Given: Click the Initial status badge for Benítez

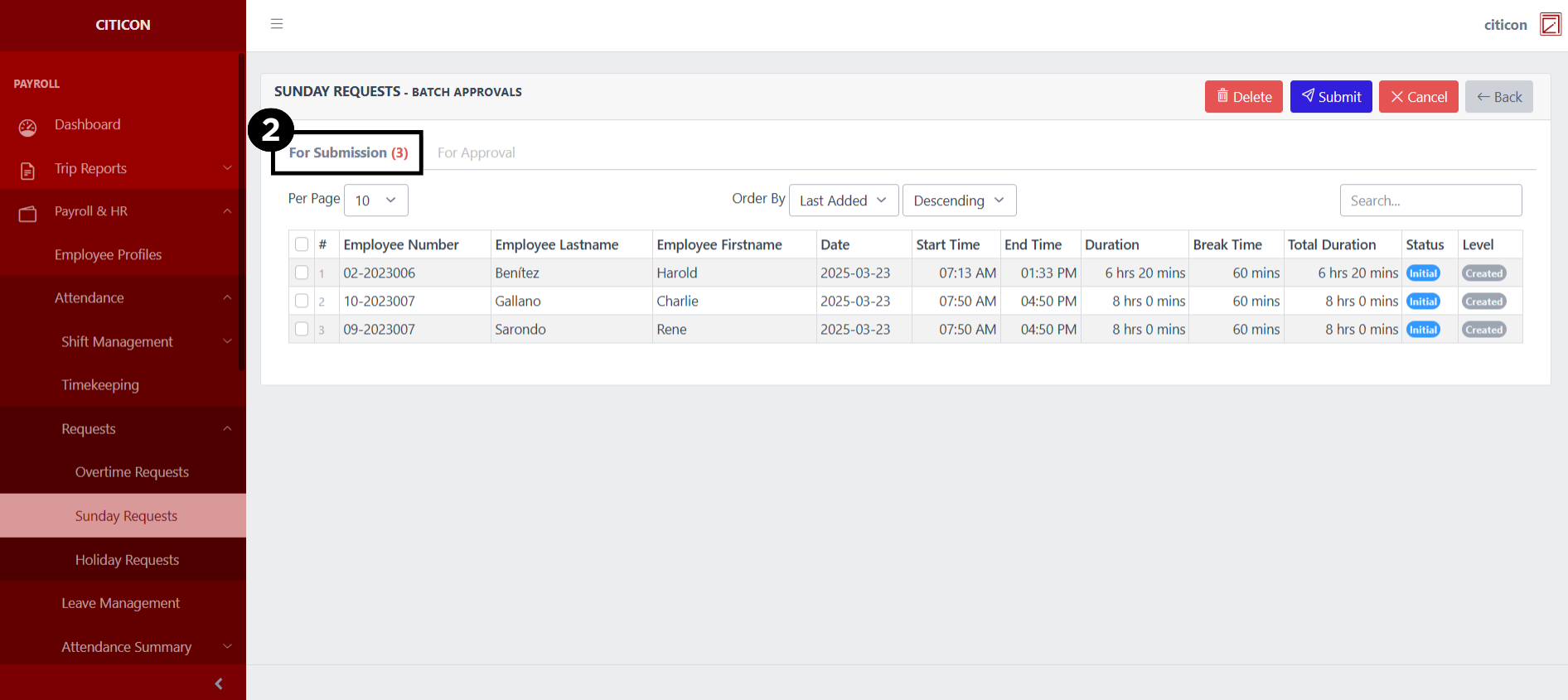Looking at the screenshot, I should (x=1423, y=273).
